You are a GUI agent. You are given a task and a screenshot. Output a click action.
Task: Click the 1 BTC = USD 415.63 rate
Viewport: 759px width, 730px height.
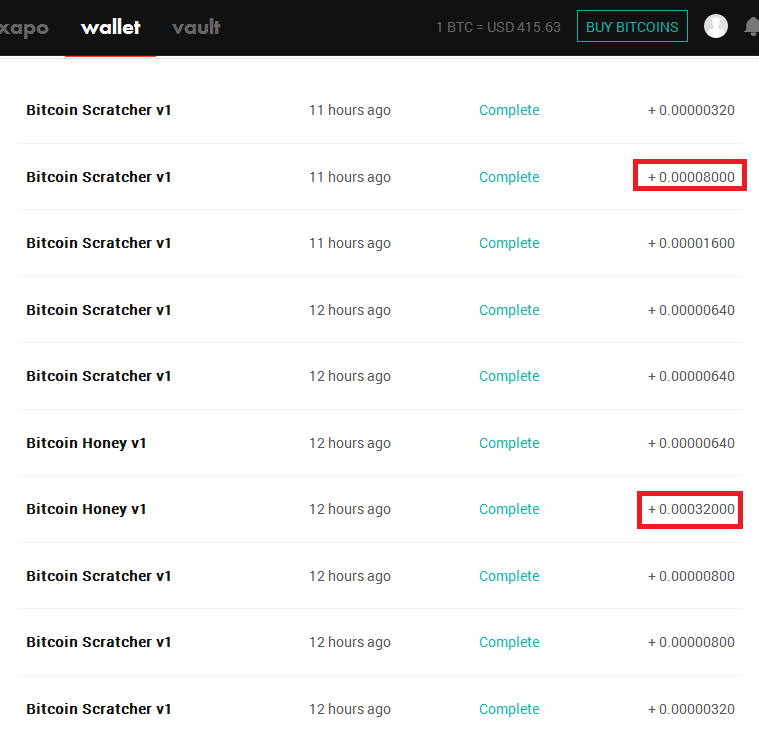498,27
